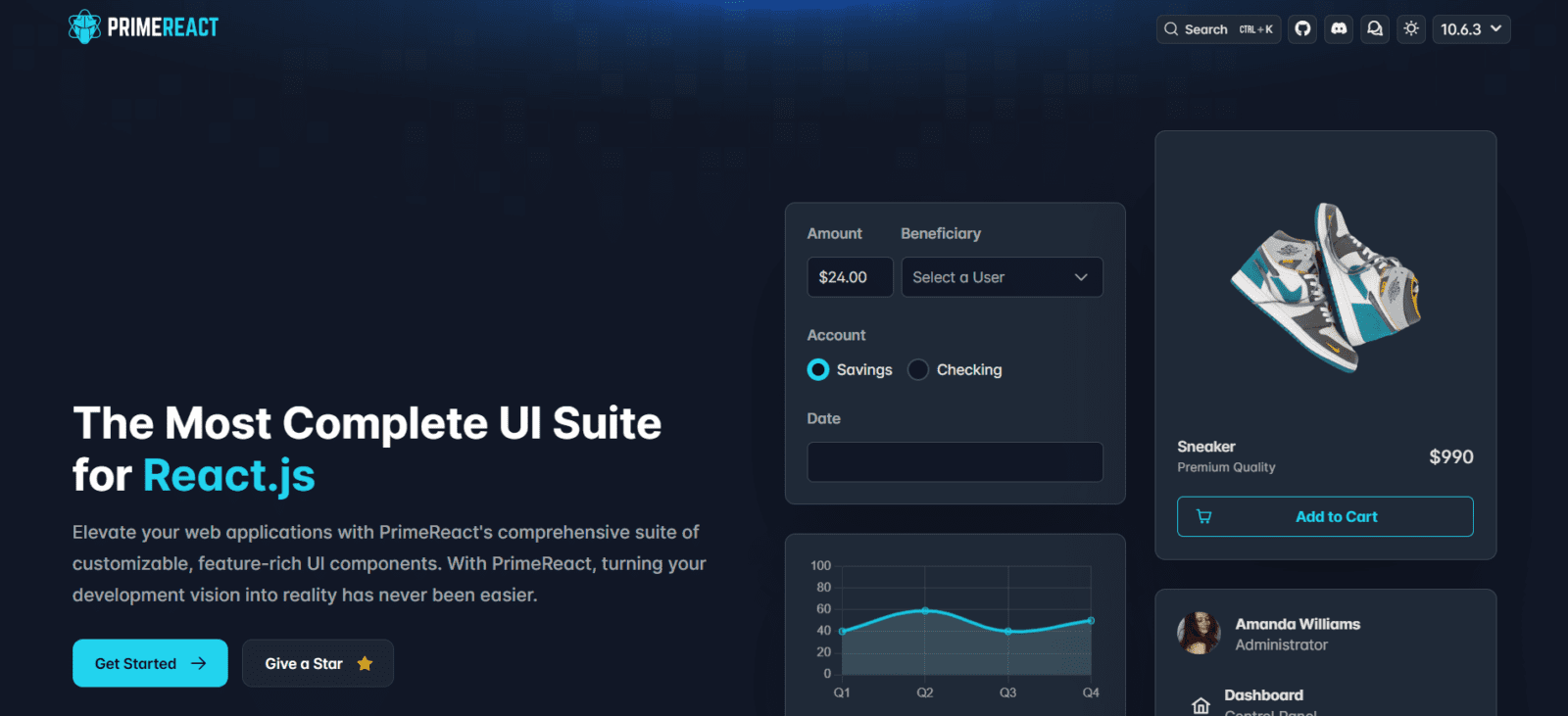This screenshot has width=1568, height=716.
Task: Click the Sneaker product title
Action: coord(1206,447)
